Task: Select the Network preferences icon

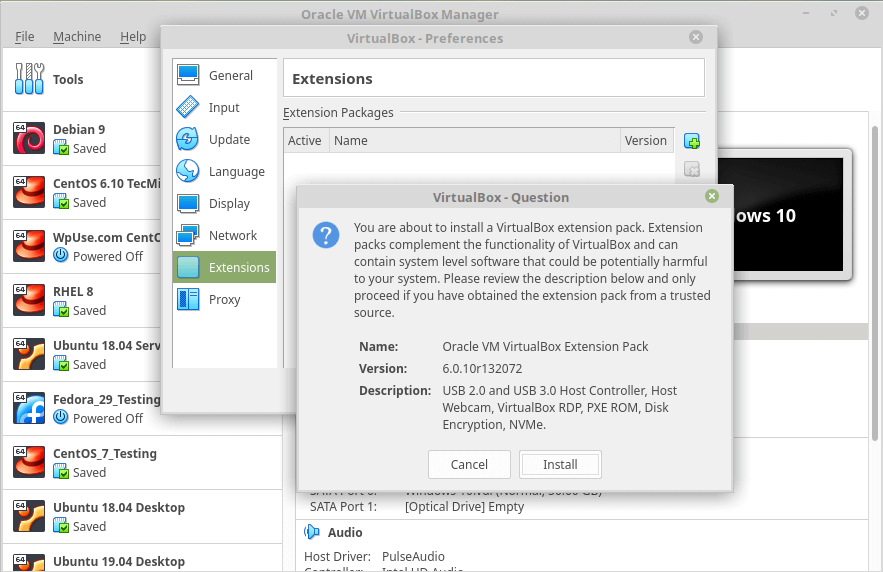Action: coord(188,235)
